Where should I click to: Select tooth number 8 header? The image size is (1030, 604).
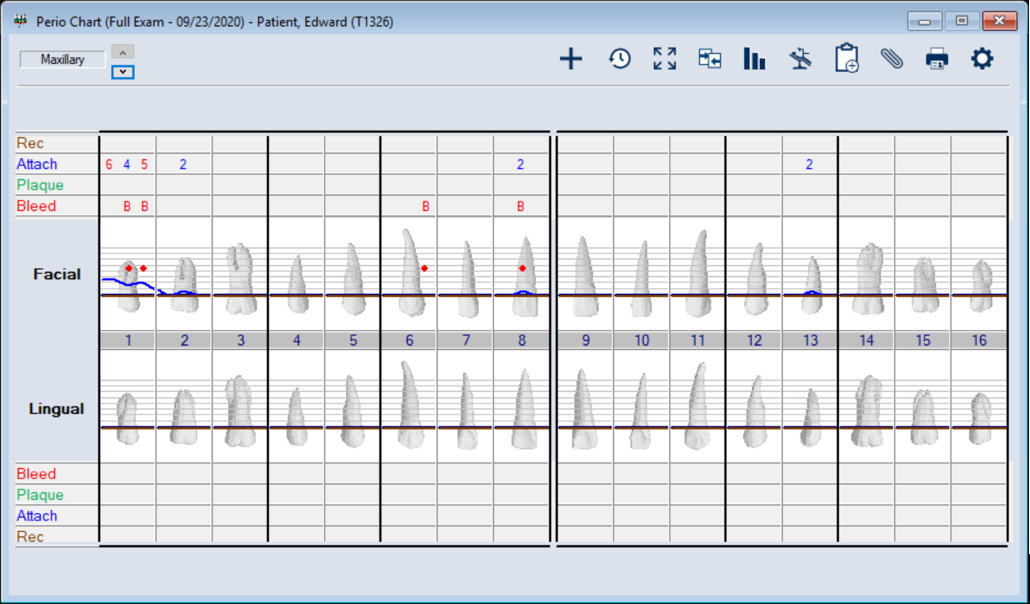[x=521, y=341]
